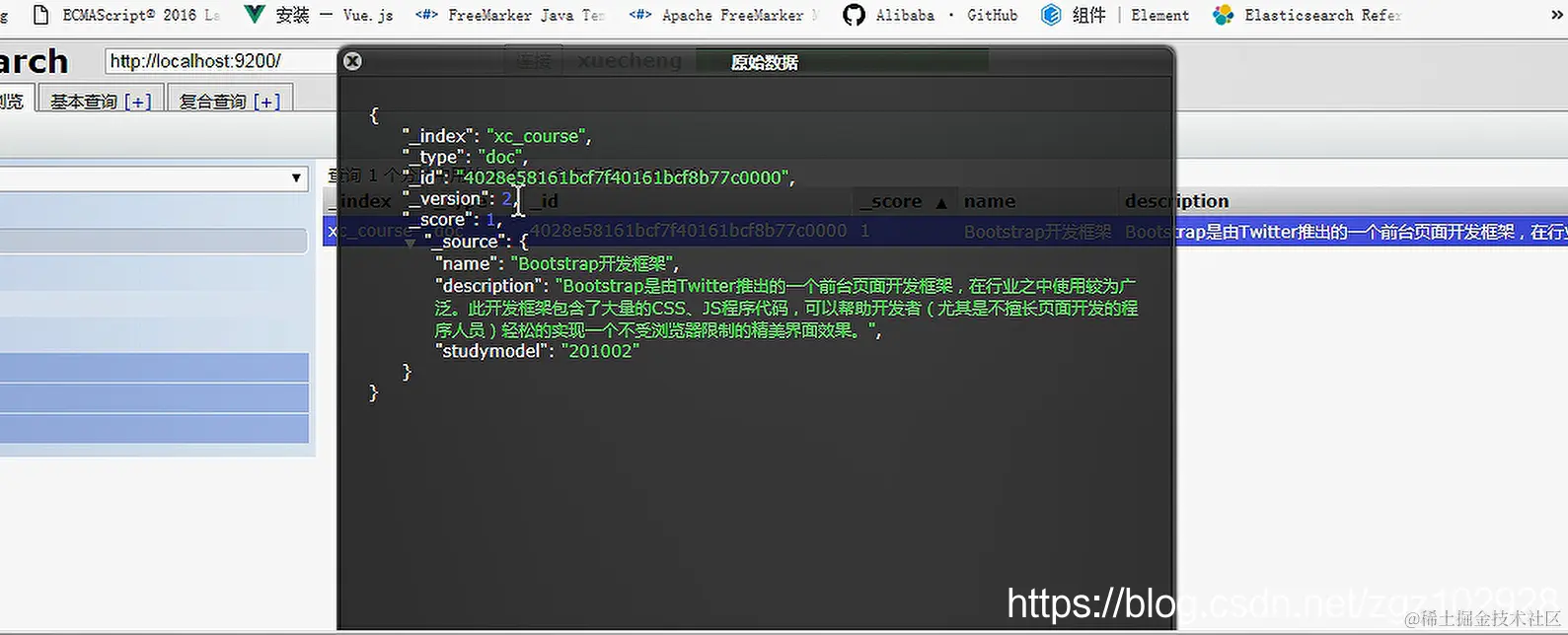Open the ECMAScript 2016 bookmark

click(x=125, y=15)
